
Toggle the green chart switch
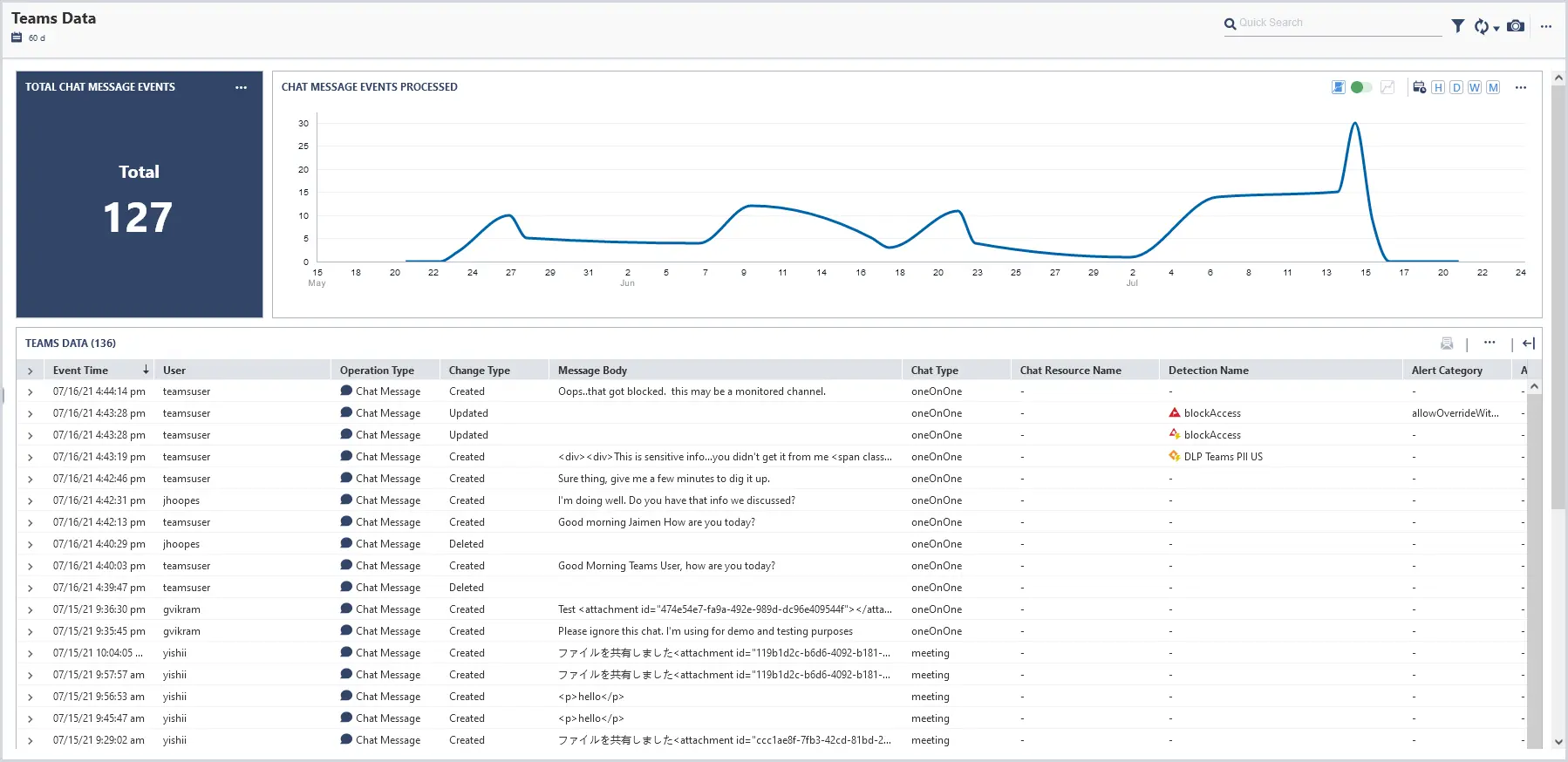(1360, 87)
